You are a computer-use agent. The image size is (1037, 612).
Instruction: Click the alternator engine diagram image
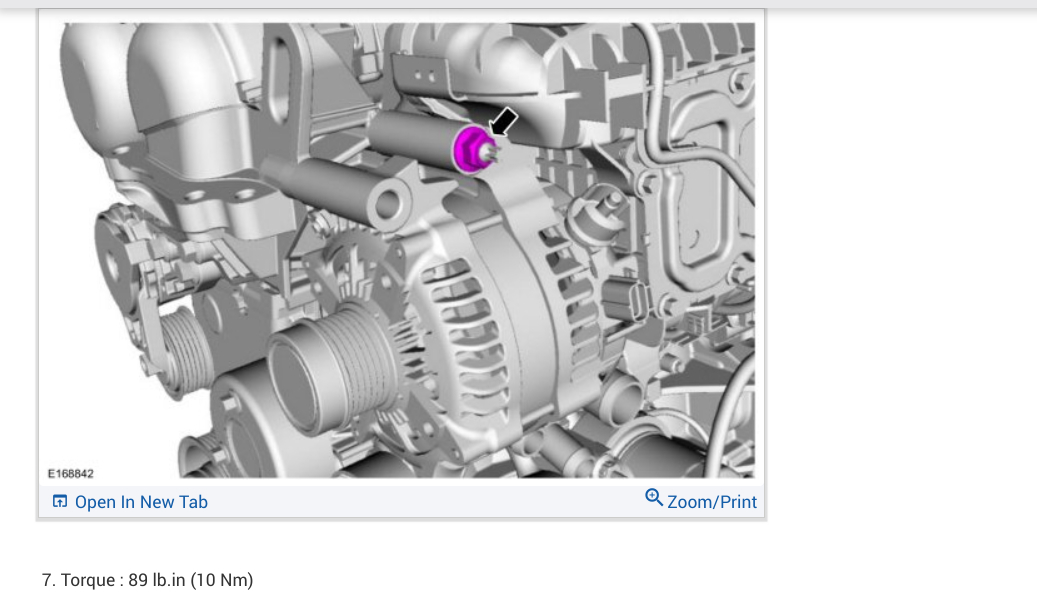(x=401, y=250)
